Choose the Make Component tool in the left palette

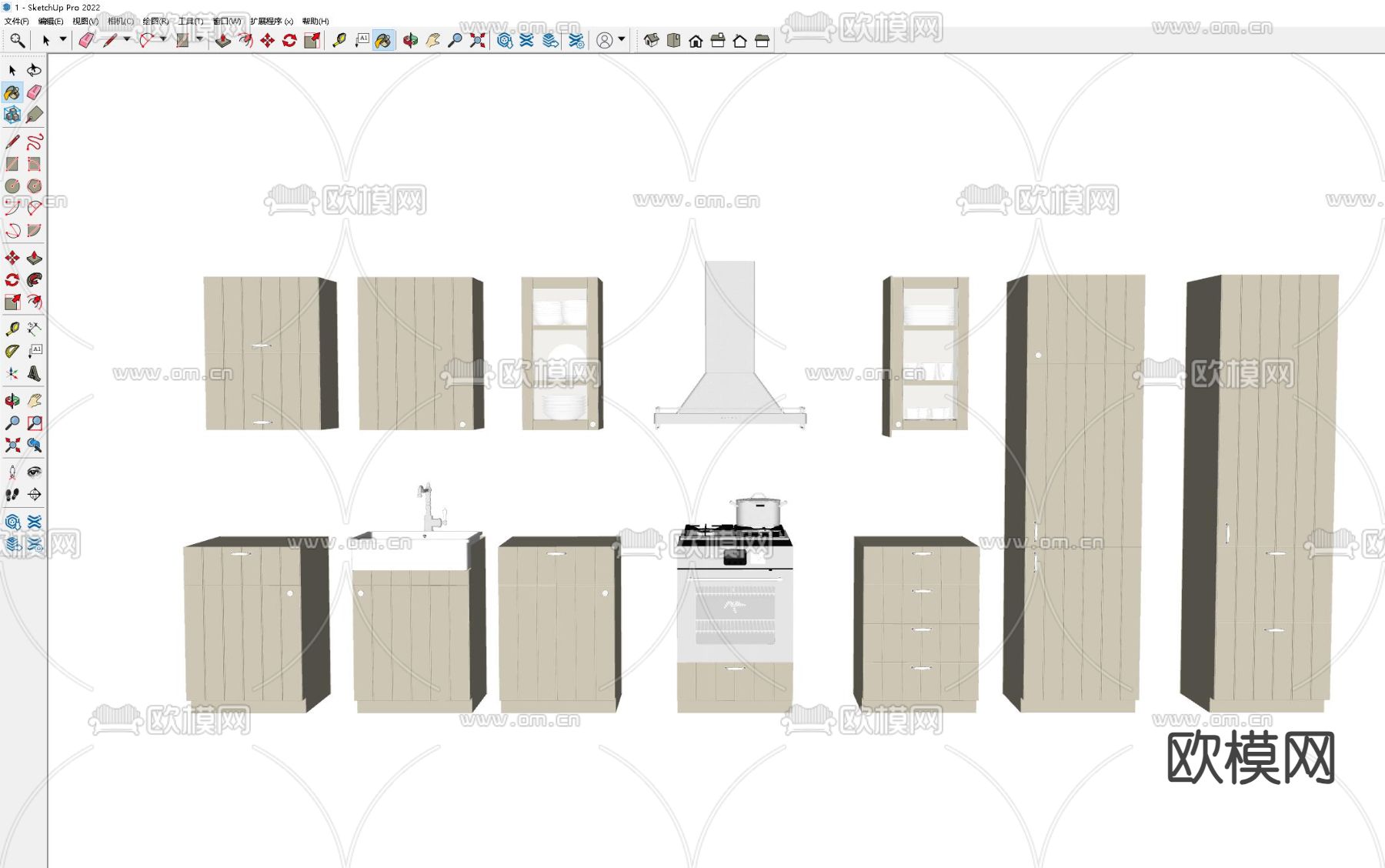point(12,115)
